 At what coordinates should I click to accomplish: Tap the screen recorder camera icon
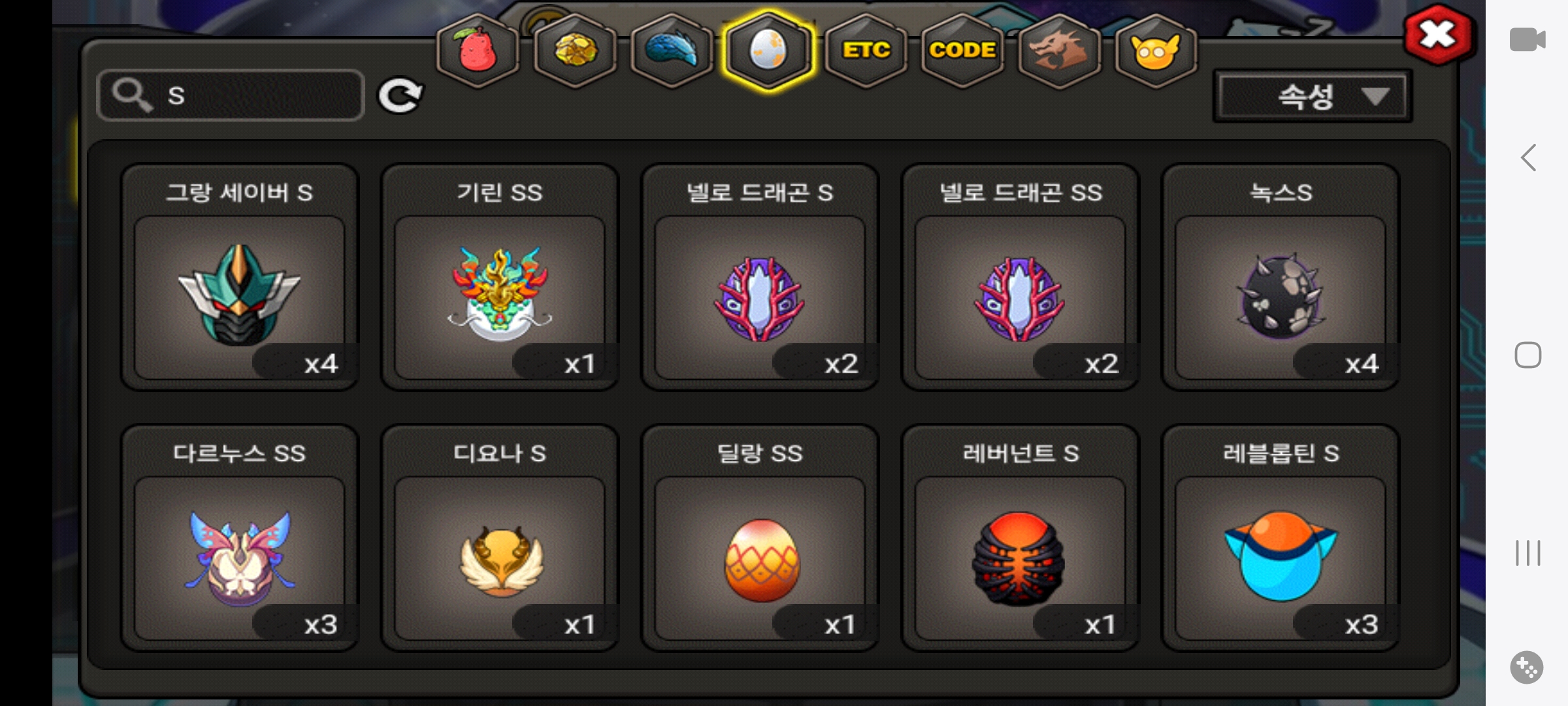point(1527,39)
